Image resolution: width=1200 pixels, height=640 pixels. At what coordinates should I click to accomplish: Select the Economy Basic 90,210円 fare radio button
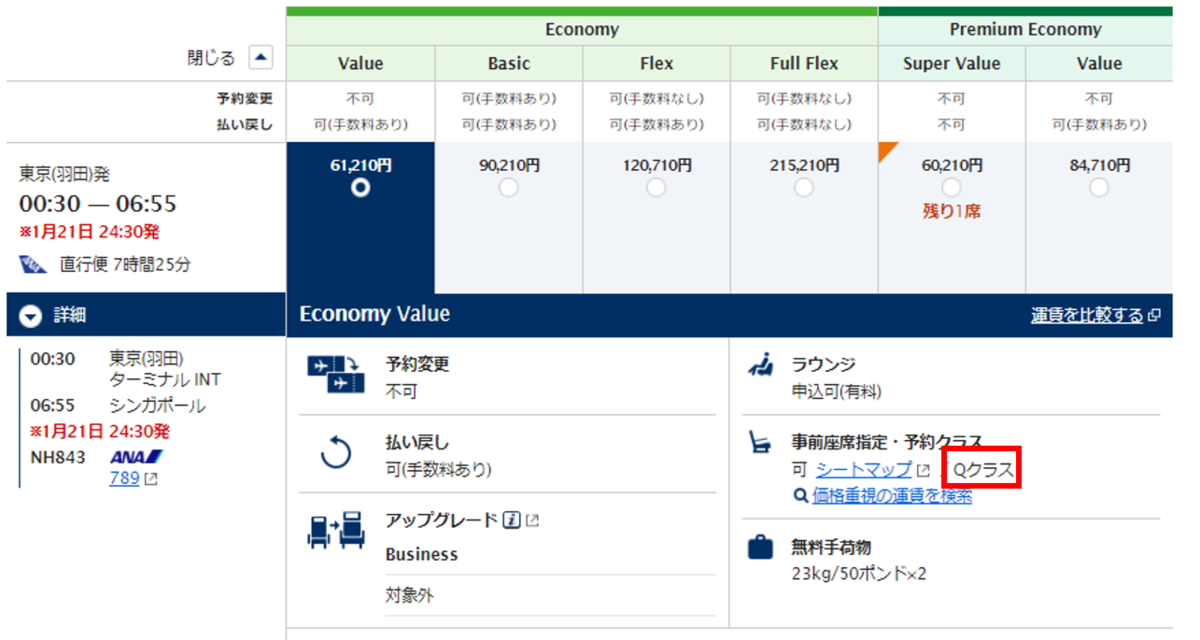(x=508, y=188)
